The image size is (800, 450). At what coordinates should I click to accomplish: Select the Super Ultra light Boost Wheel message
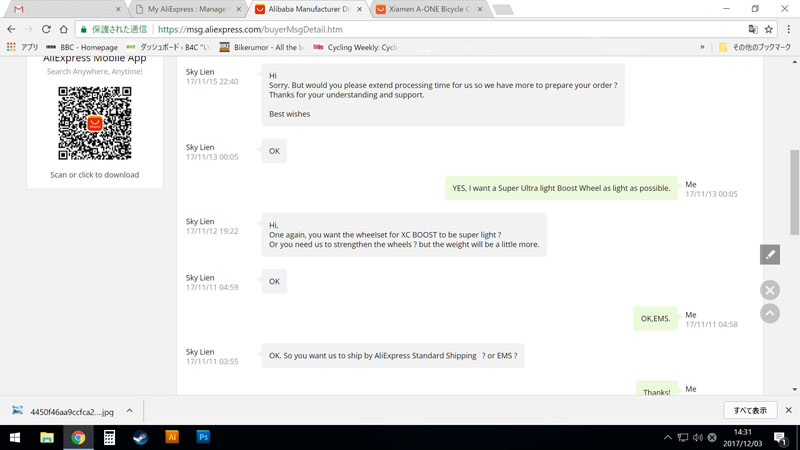[561, 188]
